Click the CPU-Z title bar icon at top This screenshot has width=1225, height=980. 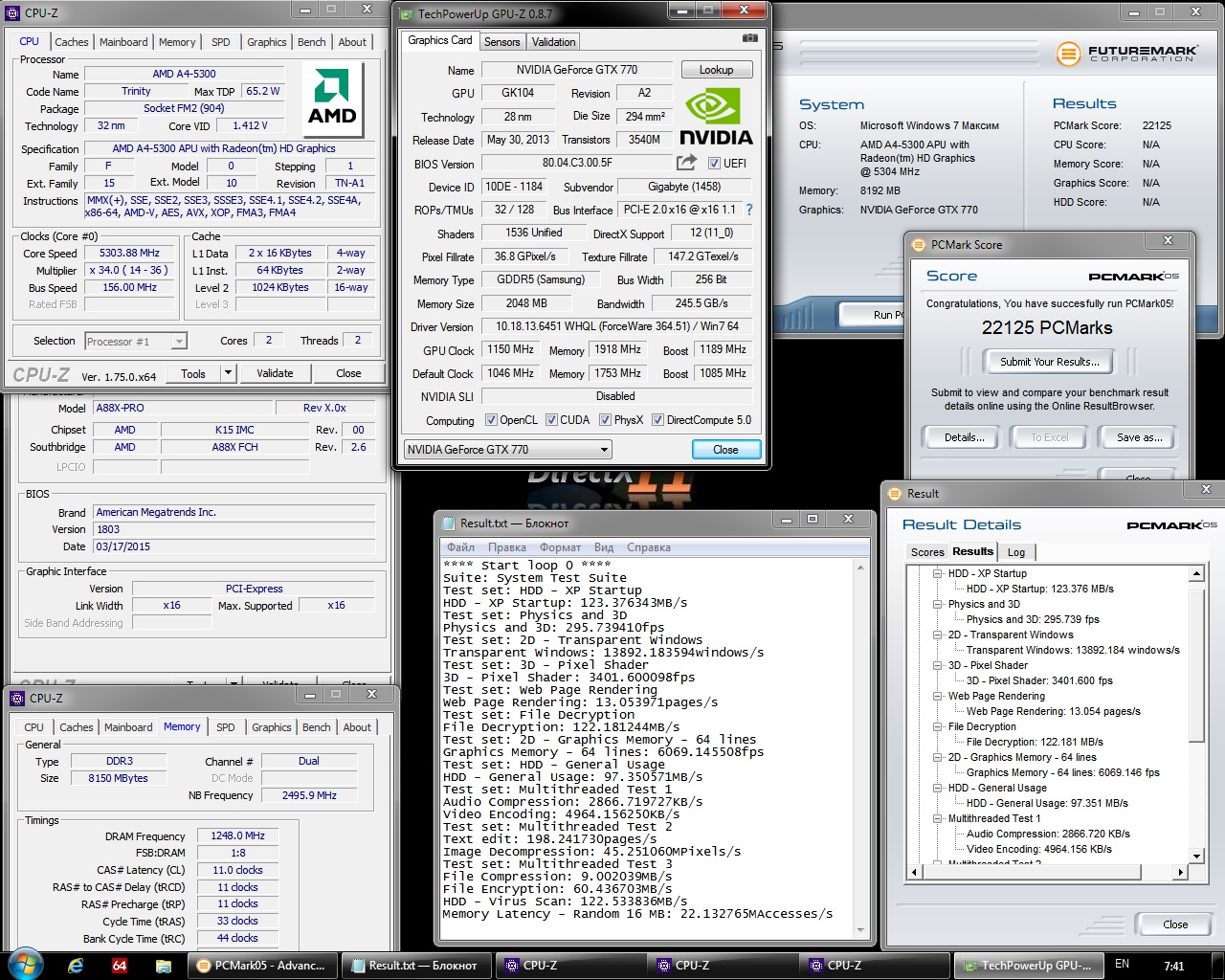point(14,12)
